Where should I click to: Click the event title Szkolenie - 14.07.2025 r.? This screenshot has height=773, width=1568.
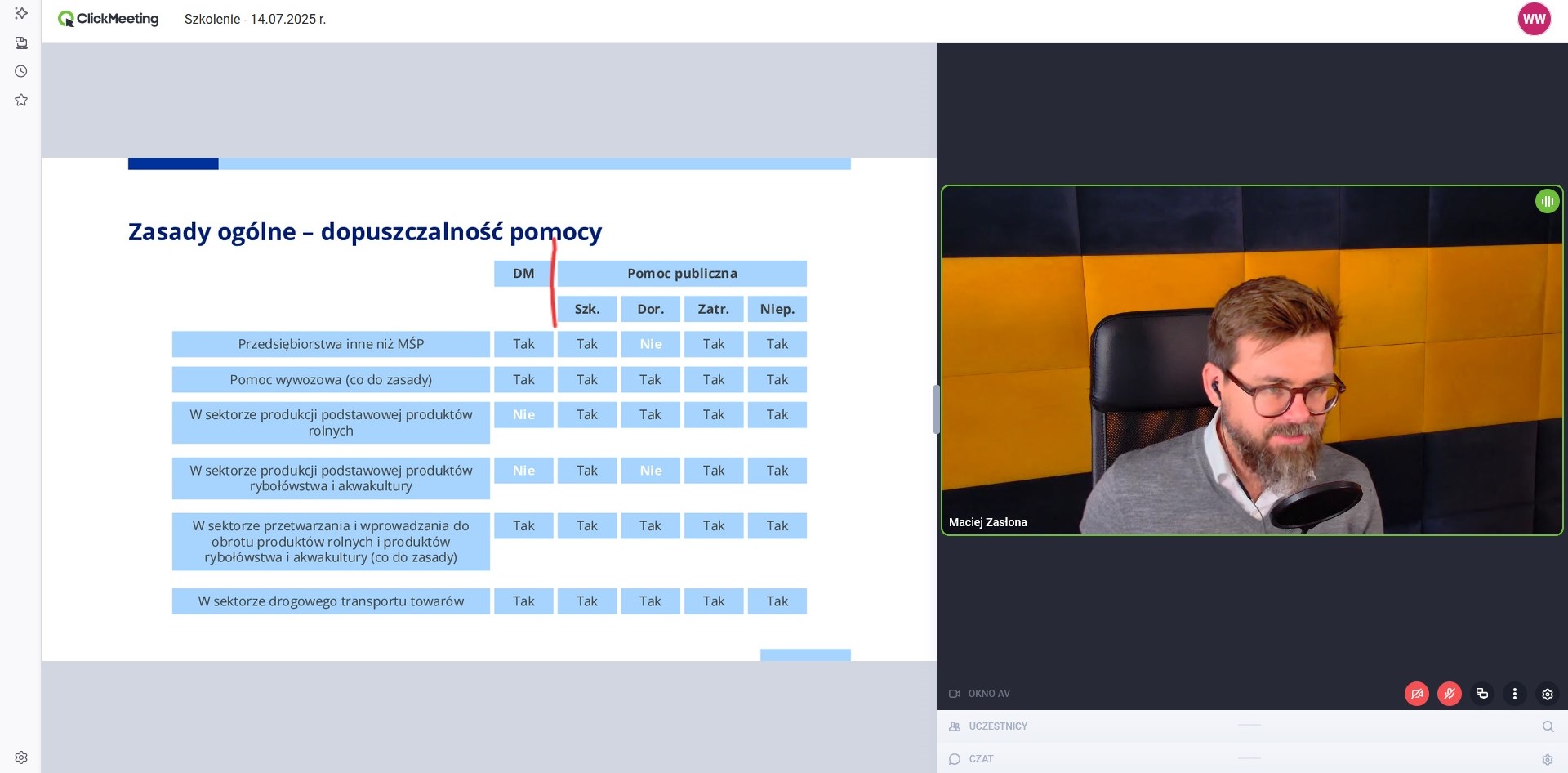255,19
